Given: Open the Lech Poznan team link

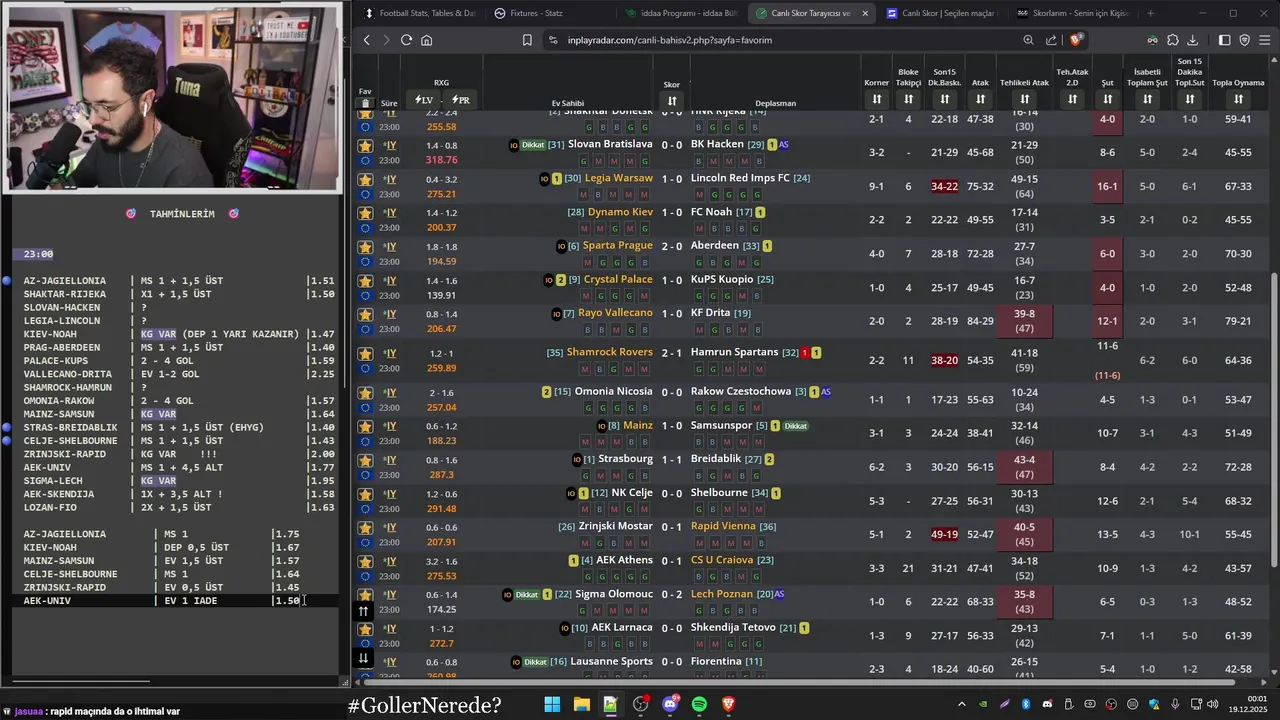Looking at the screenshot, I should coord(722,594).
